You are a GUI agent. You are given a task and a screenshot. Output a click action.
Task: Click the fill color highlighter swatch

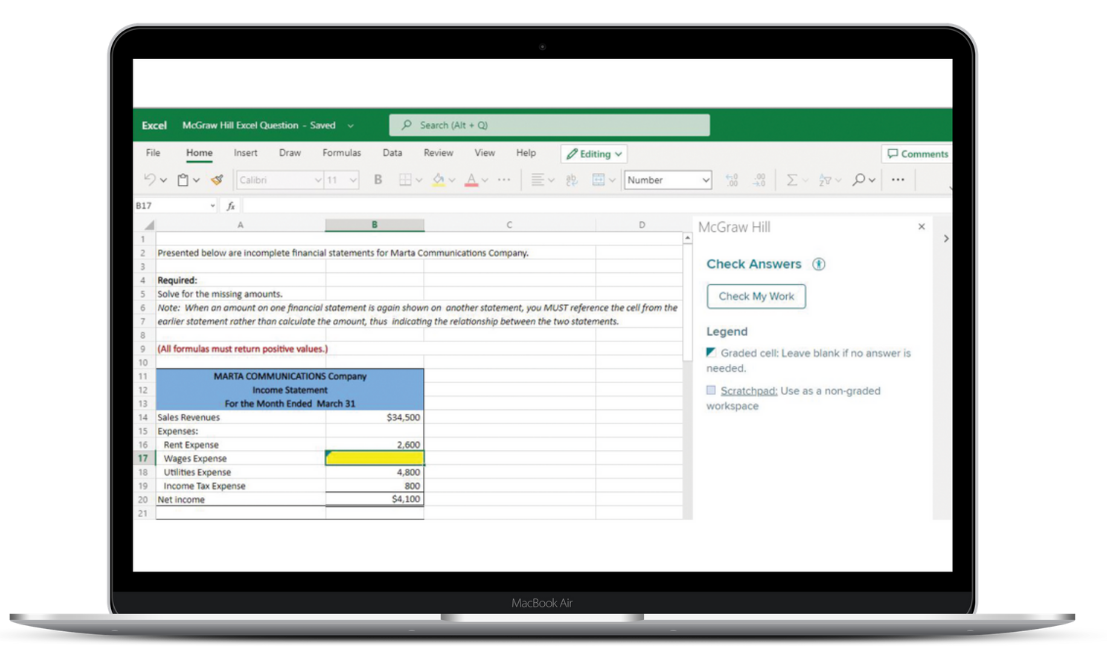pyautogui.click(x=438, y=180)
